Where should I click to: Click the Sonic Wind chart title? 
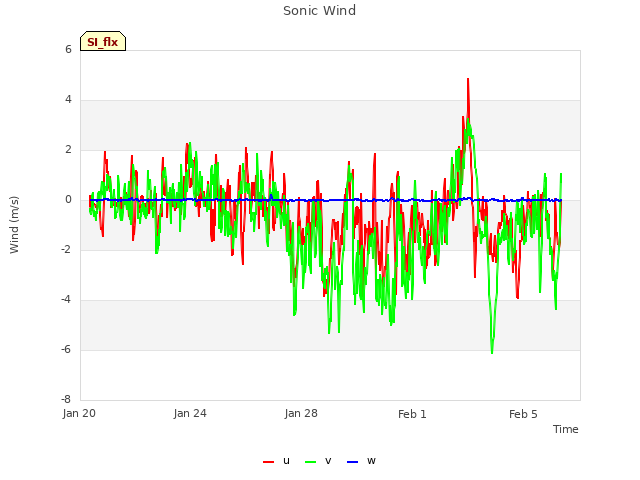click(x=320, y=11)
